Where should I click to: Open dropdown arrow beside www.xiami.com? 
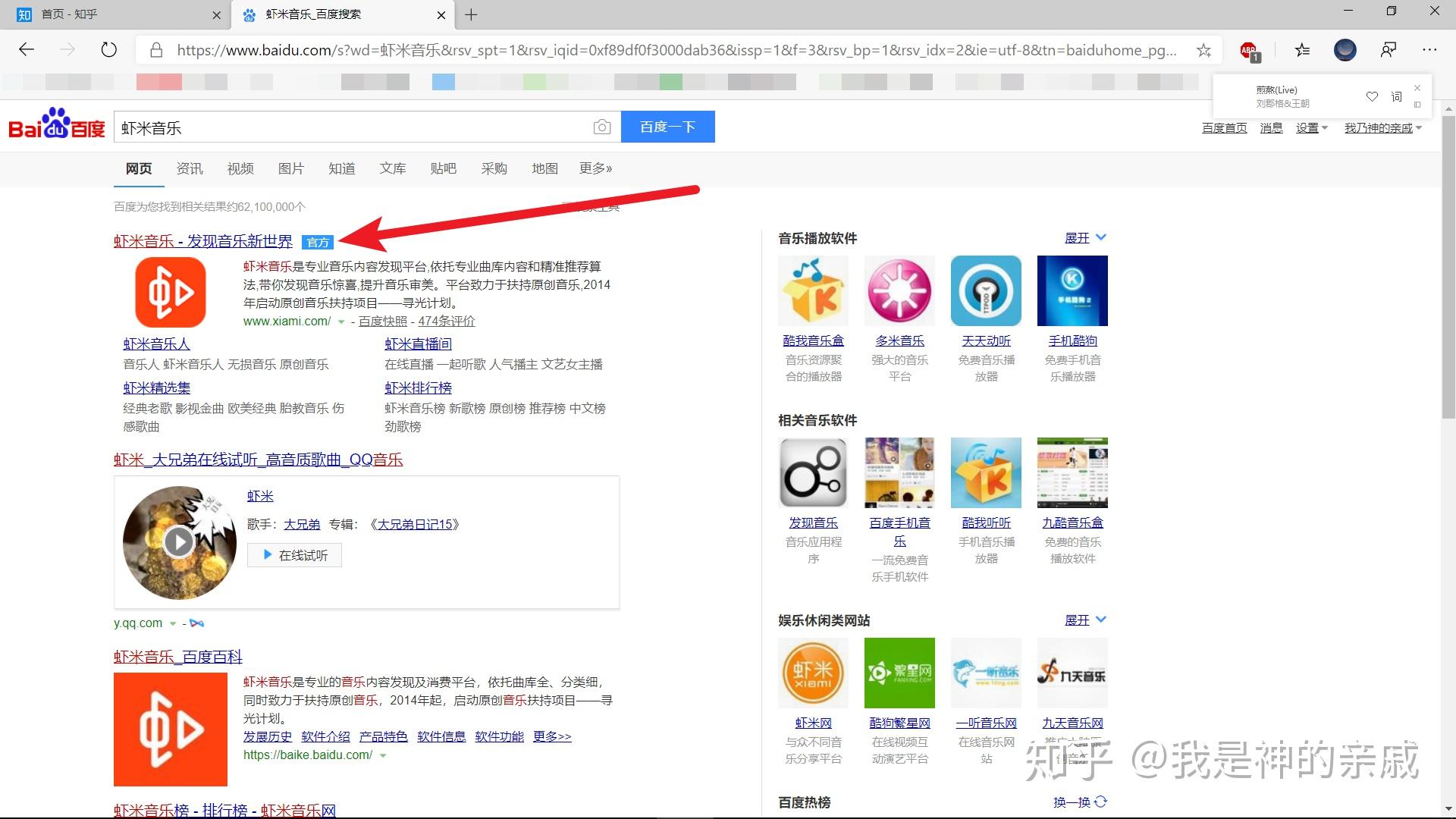click(341, 322)
